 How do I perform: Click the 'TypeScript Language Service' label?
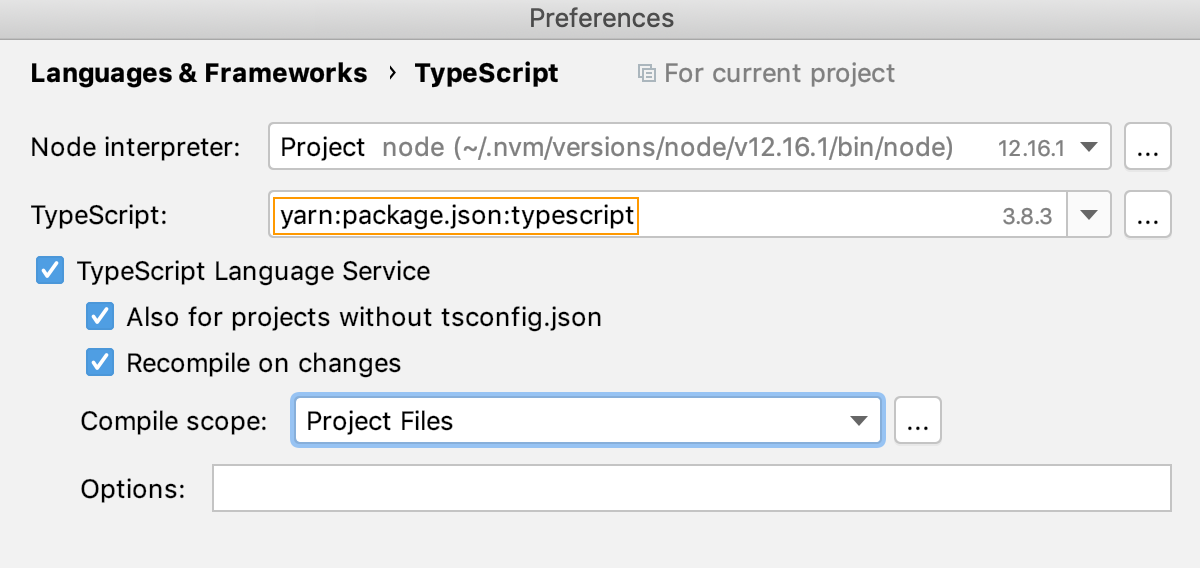pos(253,271)
